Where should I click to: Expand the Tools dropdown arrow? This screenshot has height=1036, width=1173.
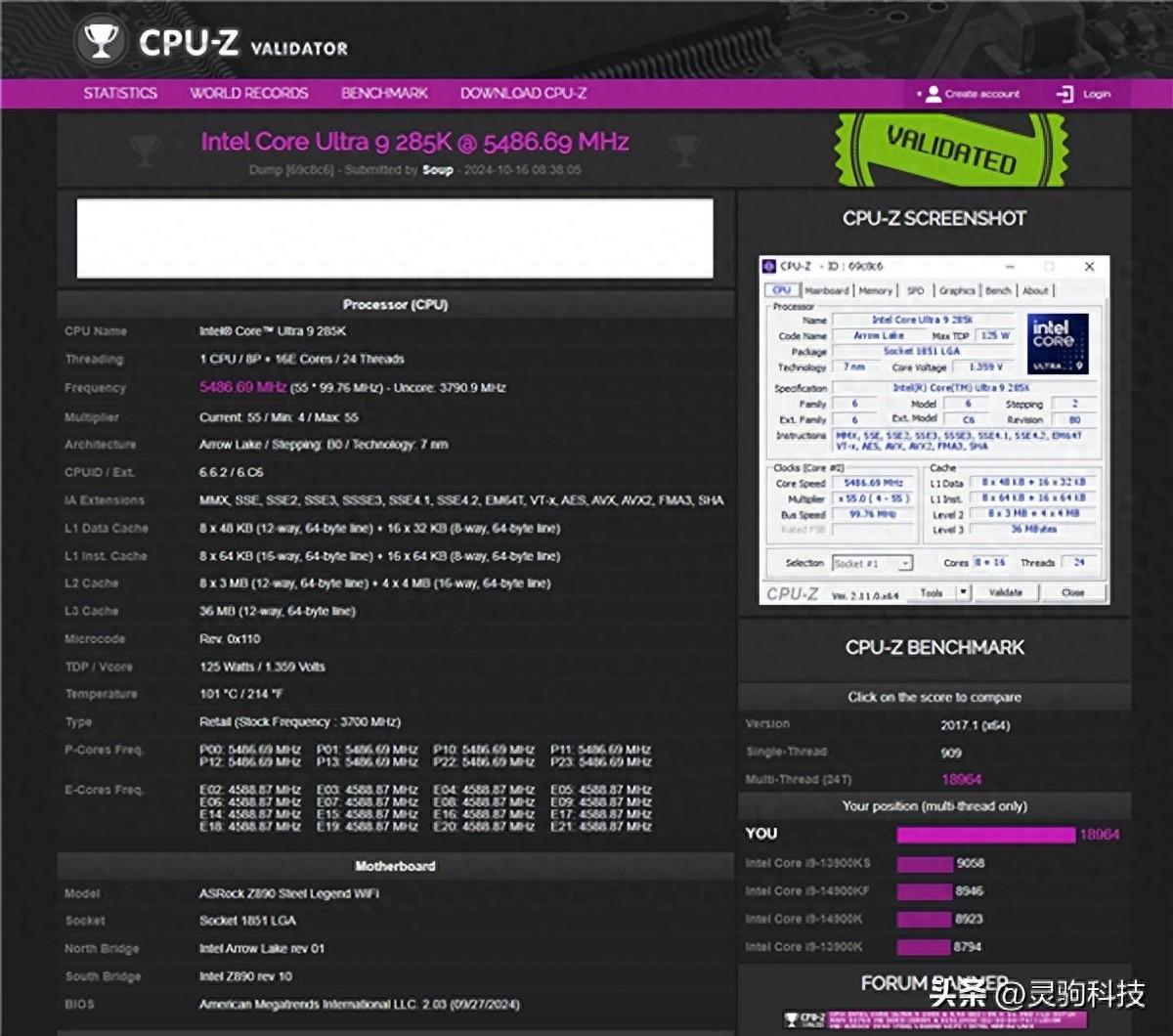tap(963, 592)
